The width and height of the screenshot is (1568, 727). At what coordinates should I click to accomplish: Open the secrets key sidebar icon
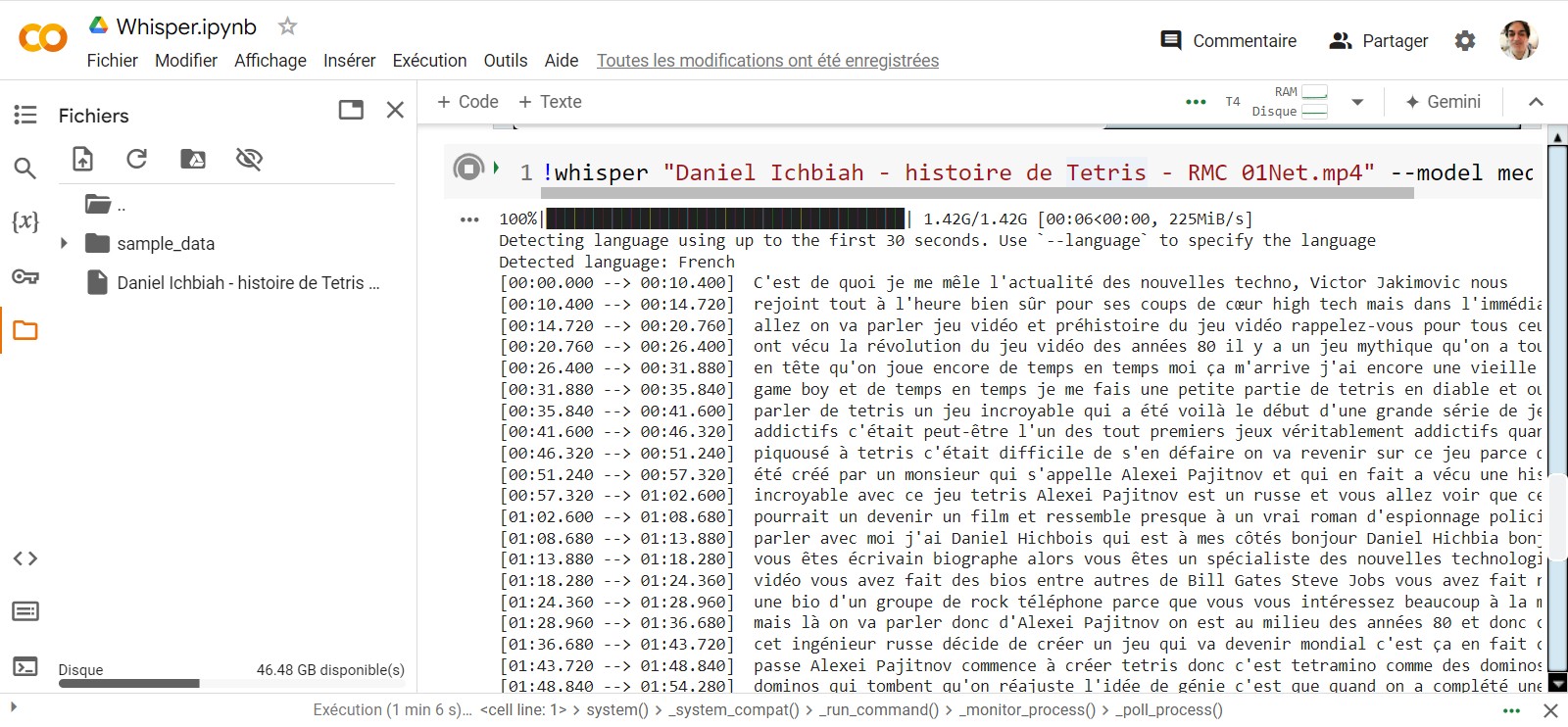(25, 276)
